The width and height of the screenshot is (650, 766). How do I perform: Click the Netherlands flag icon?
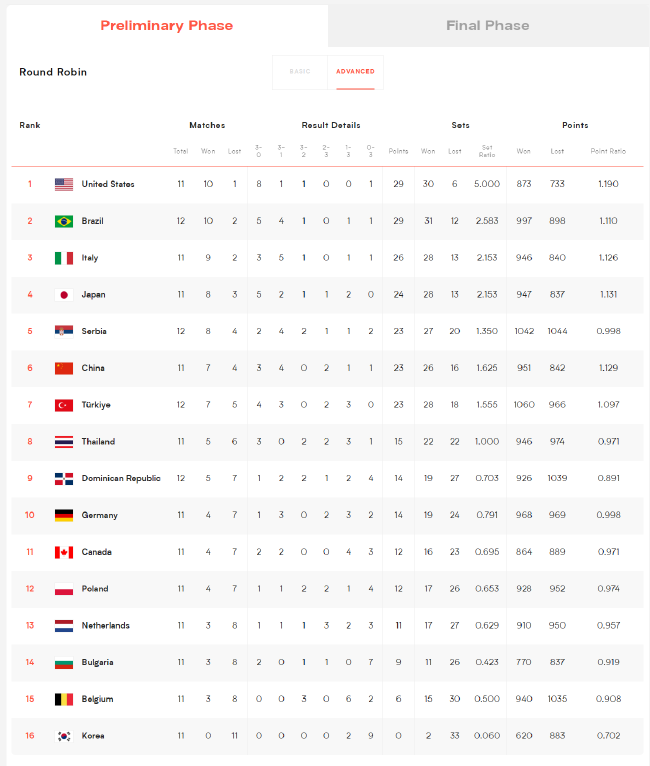(64, 626)
